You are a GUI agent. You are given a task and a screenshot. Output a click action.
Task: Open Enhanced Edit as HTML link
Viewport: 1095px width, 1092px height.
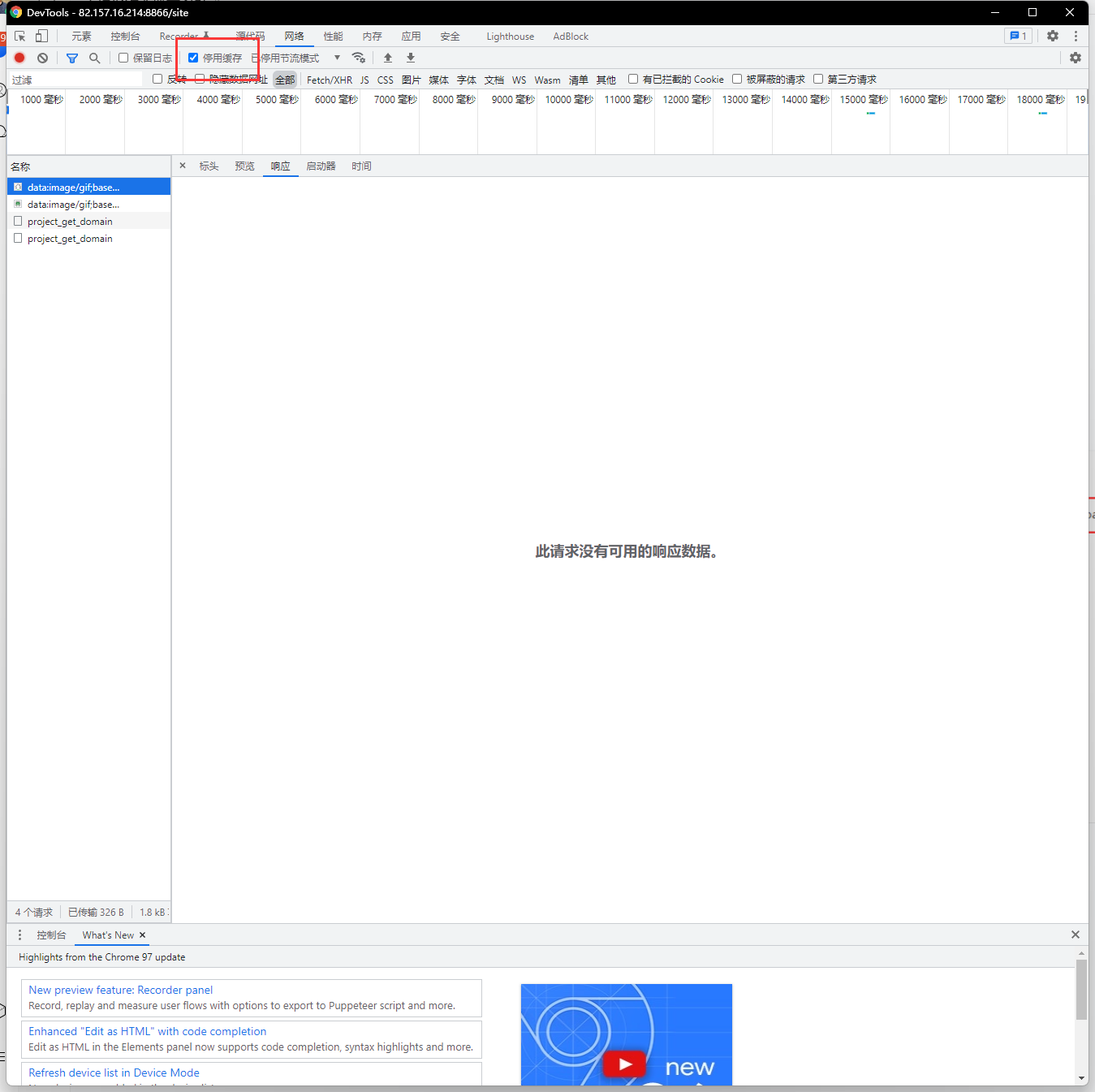point(147,1031)
